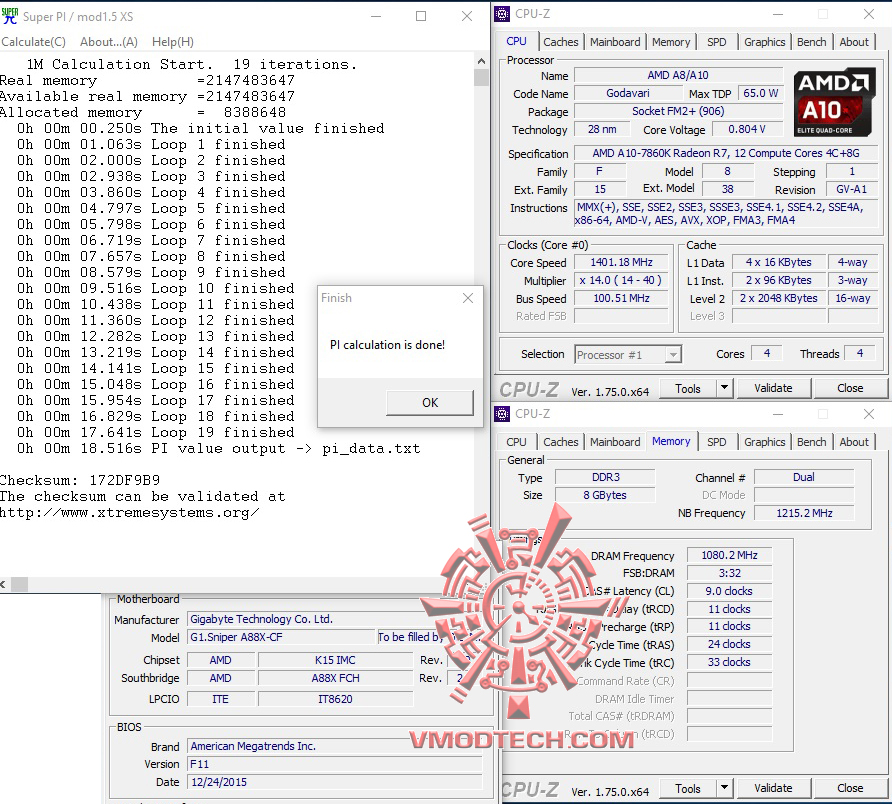Click the 'PI calculation is done!' message
Viewport: 892px width, 804px height.
387,345
